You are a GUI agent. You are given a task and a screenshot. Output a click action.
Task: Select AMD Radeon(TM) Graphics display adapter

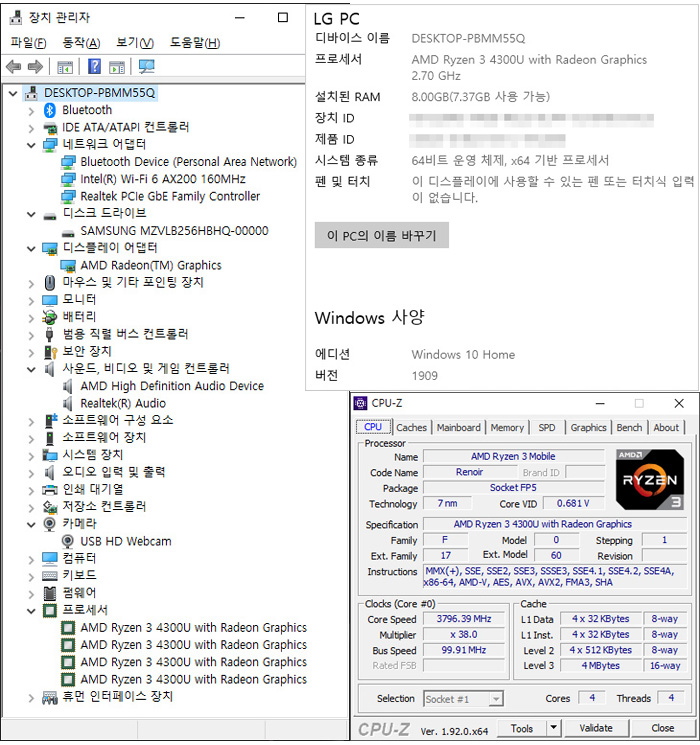click(150, 265)
